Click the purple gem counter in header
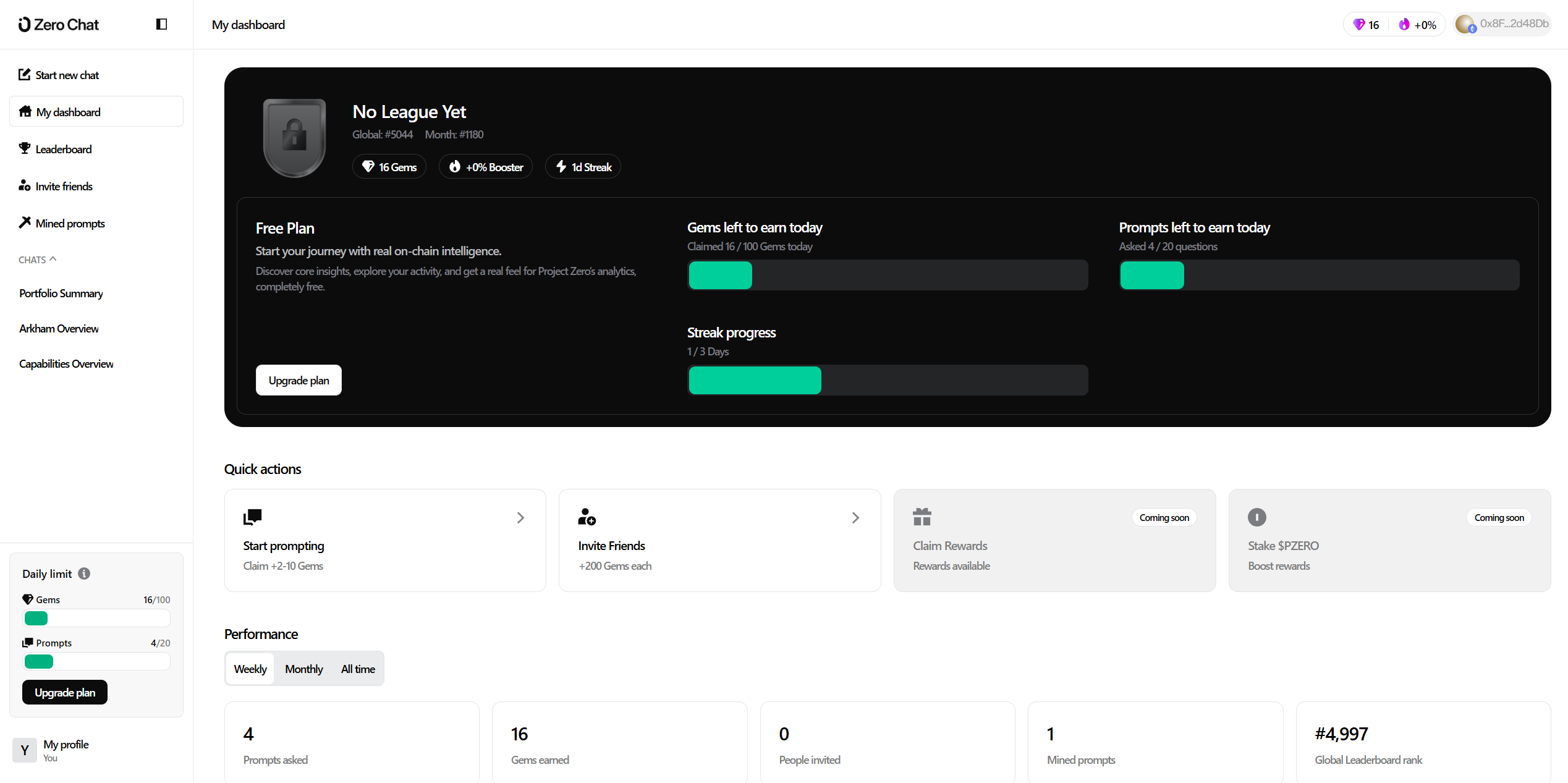Screen dimensions: 1568x783 (1366, 25)
